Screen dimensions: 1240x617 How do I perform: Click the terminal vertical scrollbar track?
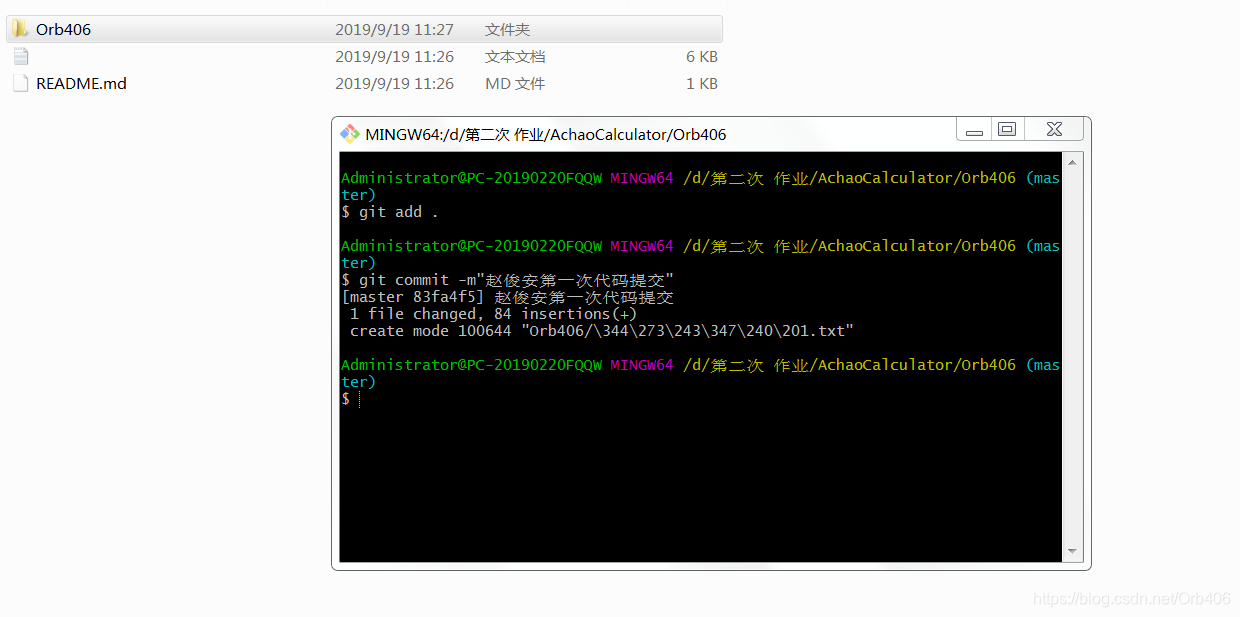click(1073, 357)
